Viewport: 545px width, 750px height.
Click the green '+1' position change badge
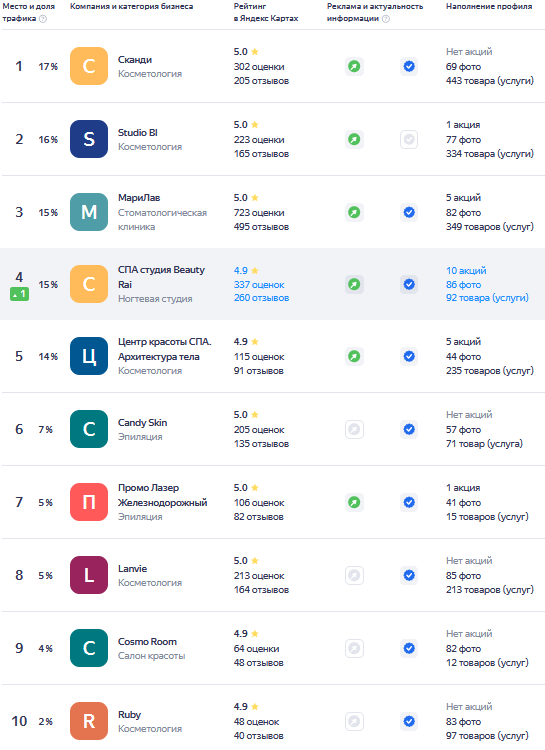[x=19, y=294]
